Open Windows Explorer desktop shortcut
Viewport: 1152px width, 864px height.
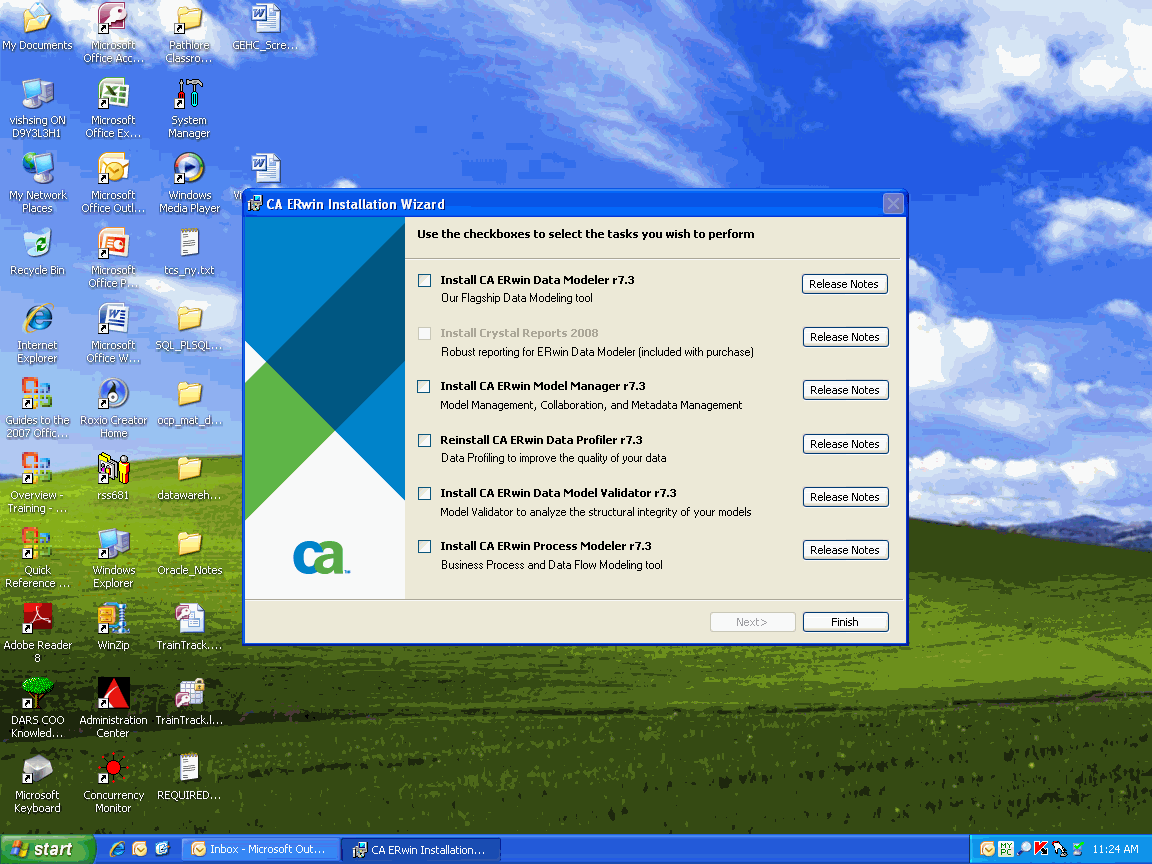pos(113,557)
